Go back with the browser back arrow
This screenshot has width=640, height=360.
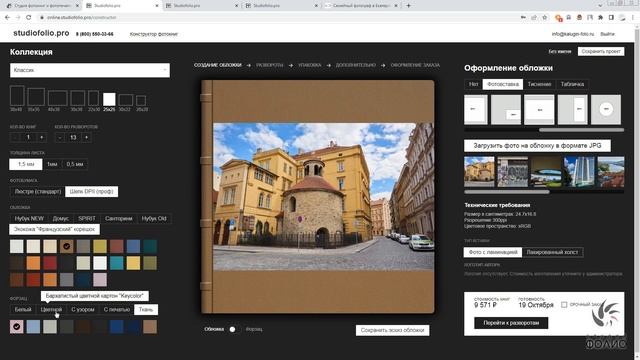pyautogui.click(x=7, y=18)
